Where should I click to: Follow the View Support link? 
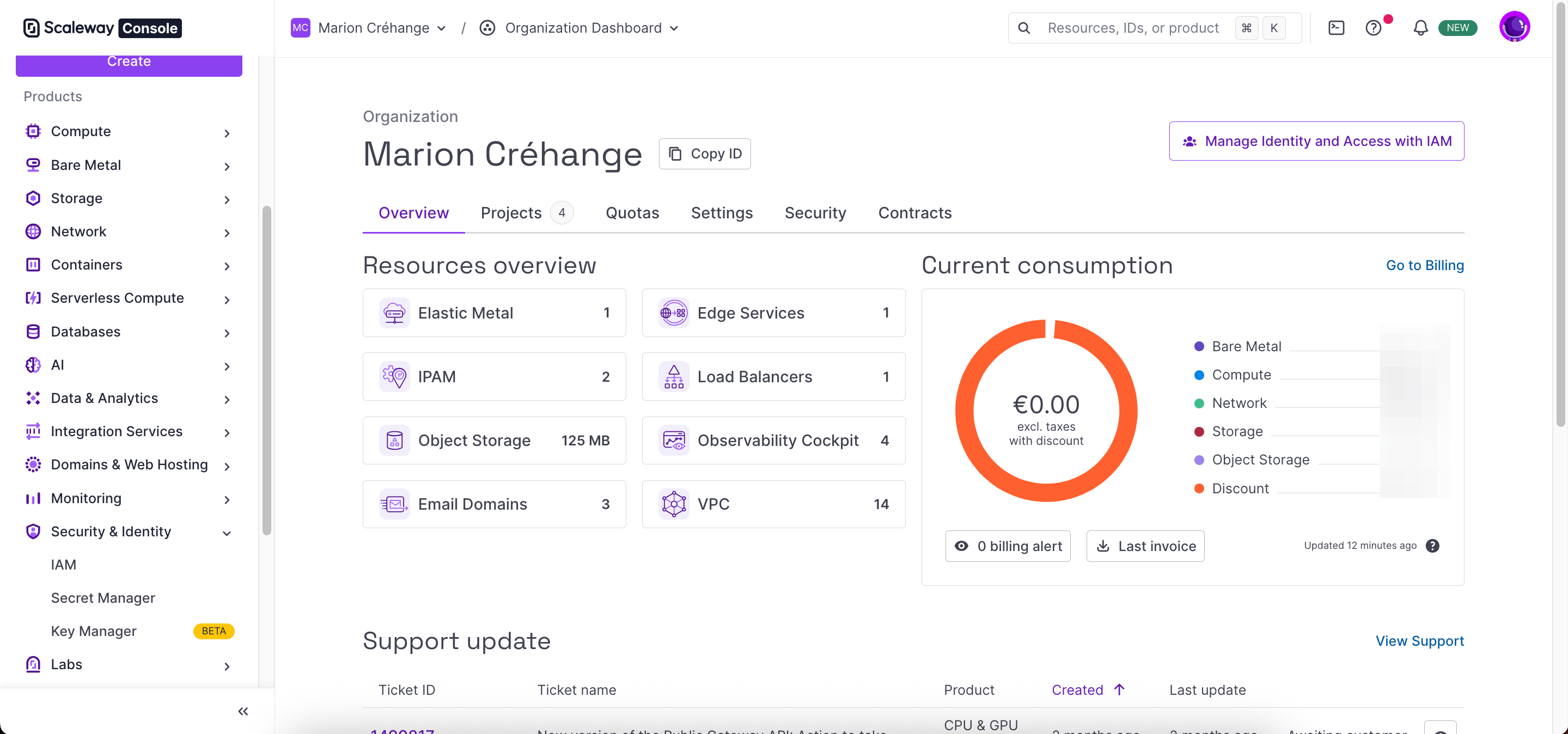(x=1419, y=641)
